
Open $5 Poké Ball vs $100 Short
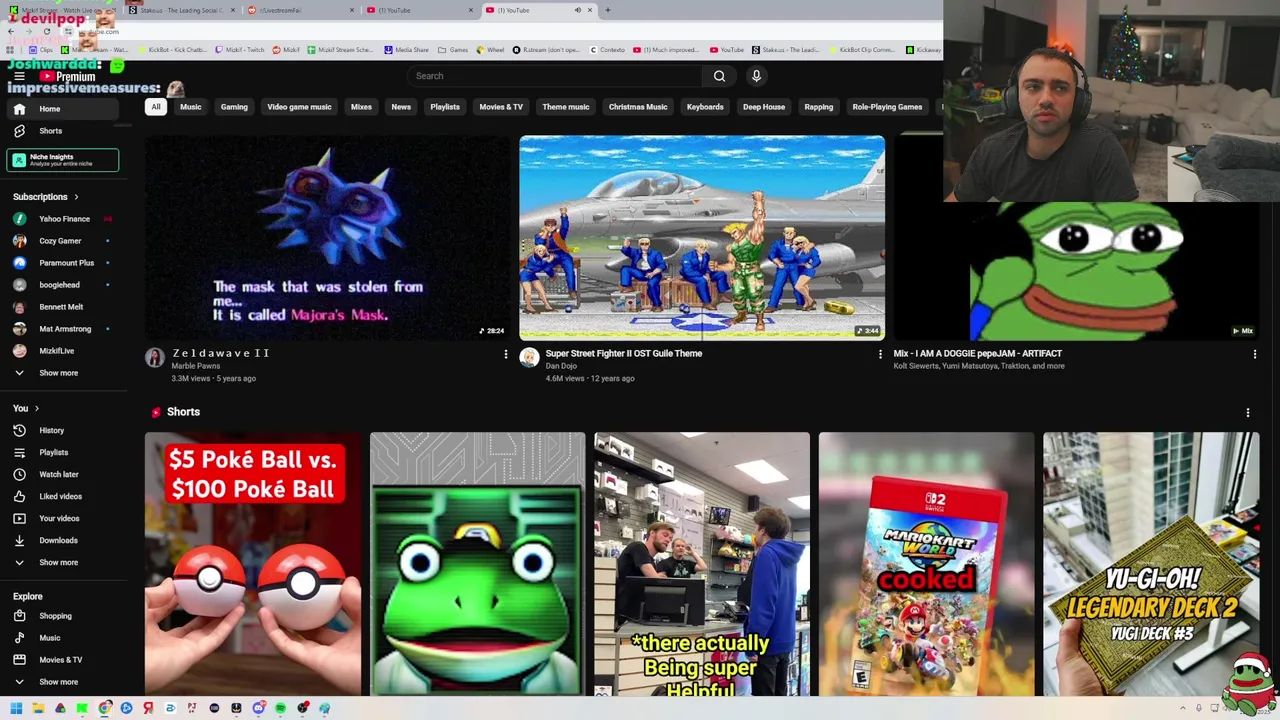253,564
